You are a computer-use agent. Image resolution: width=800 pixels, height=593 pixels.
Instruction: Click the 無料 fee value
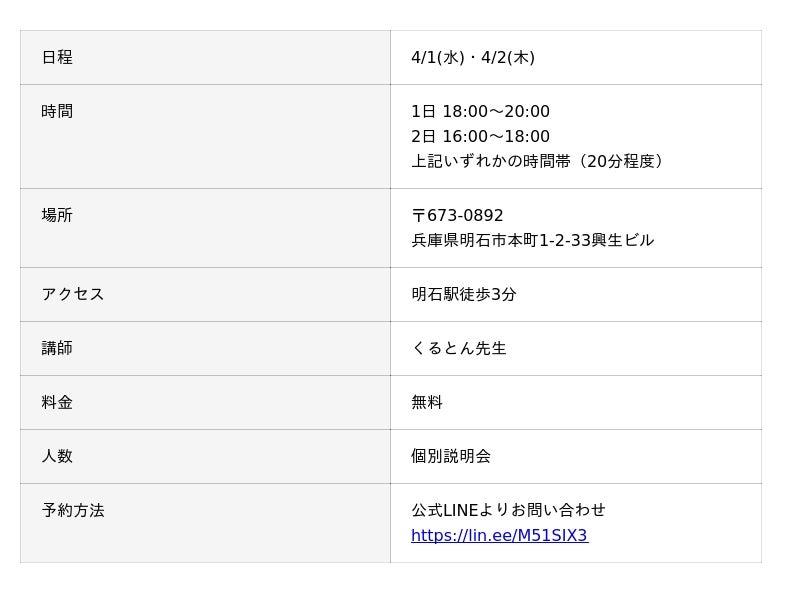tap(427, 403)
